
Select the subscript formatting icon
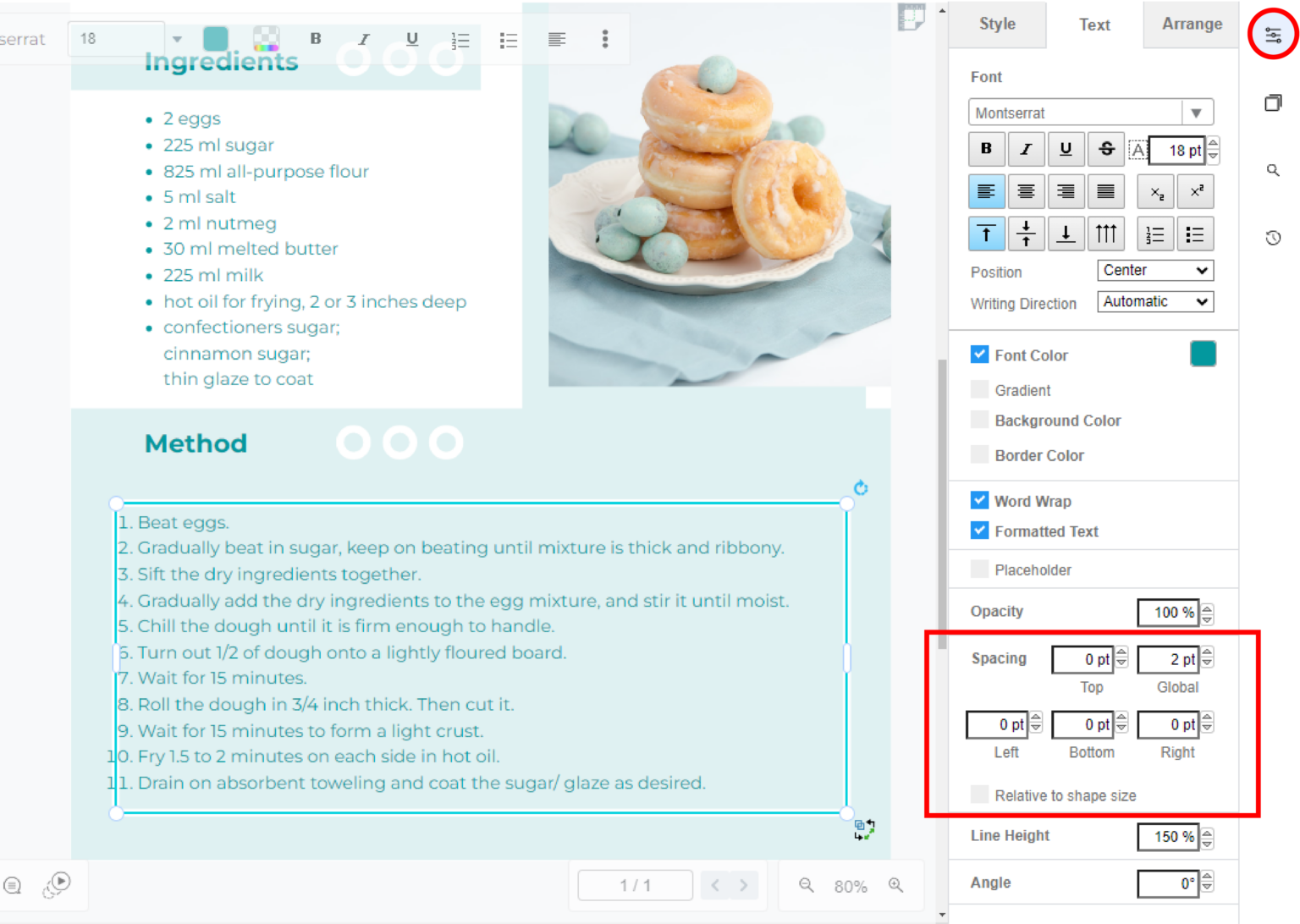click(x=1156, y=192)
